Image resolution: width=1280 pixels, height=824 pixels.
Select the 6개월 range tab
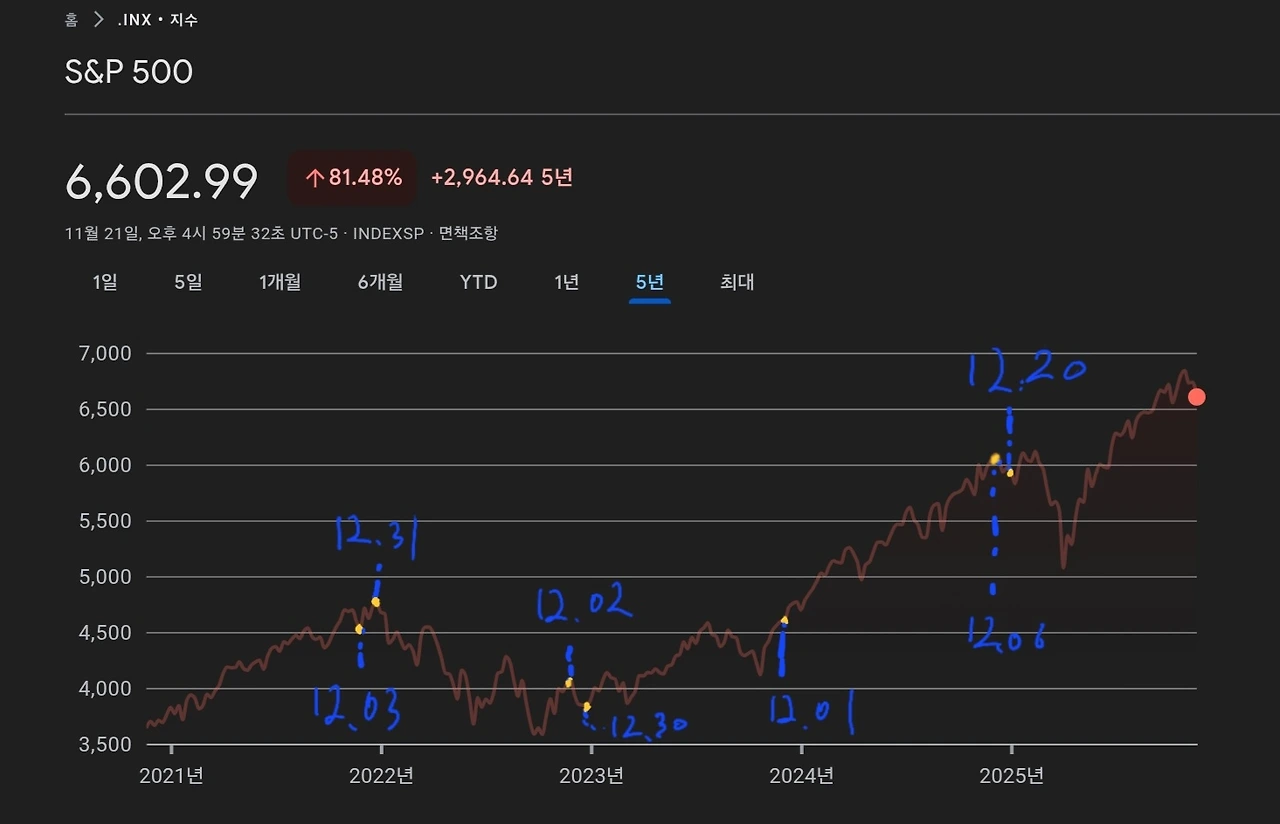point(380,282)
